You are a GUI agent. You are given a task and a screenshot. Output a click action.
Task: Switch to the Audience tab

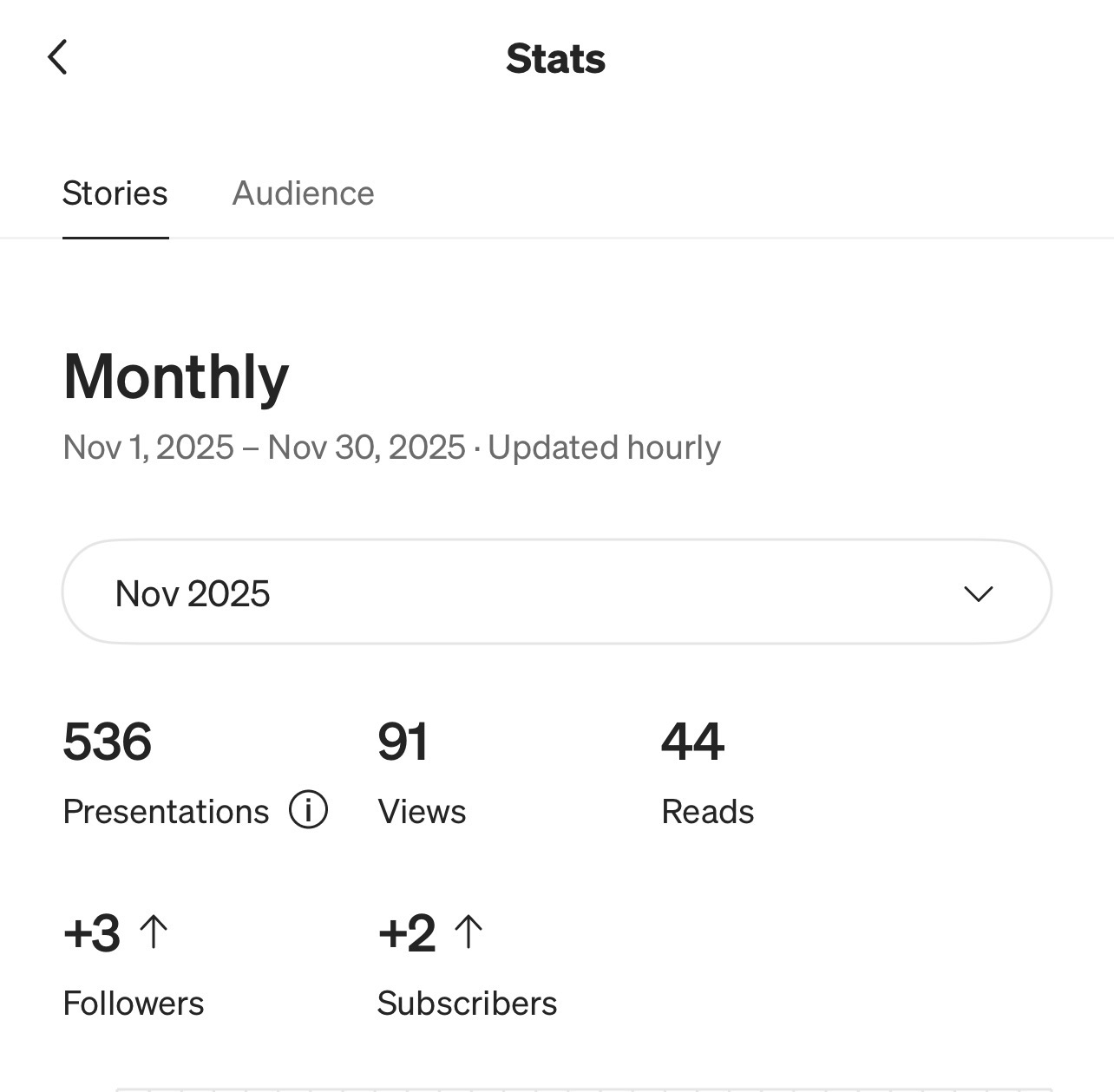(x=303, y=193)
